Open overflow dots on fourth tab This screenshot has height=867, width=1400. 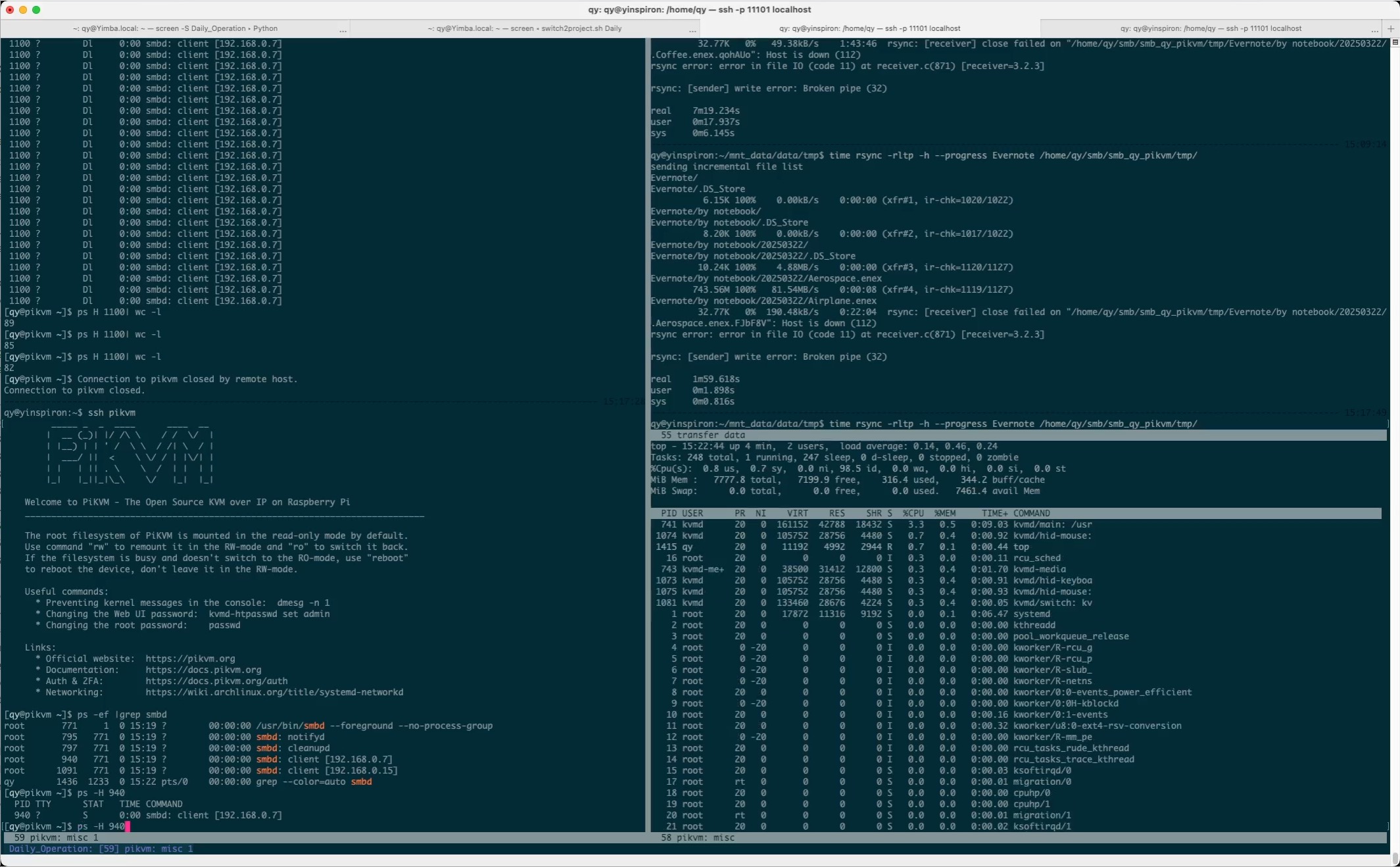point(1374,30)
